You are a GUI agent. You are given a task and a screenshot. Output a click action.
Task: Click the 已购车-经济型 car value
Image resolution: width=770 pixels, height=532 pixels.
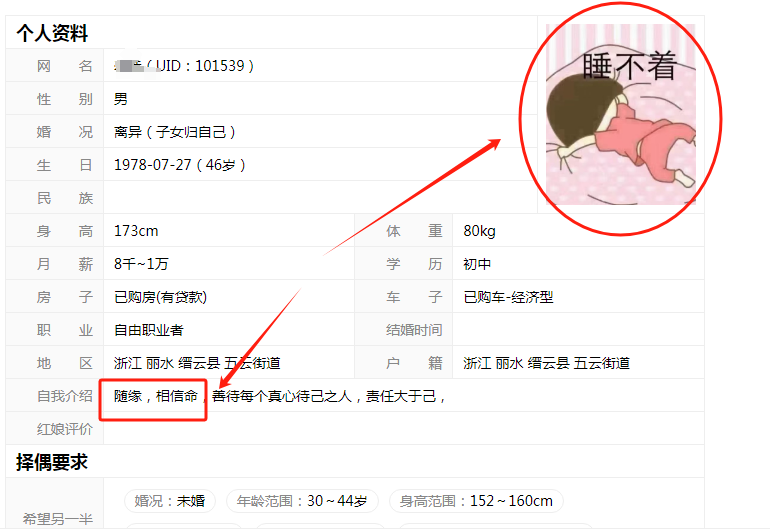click(x=508, y=297)
